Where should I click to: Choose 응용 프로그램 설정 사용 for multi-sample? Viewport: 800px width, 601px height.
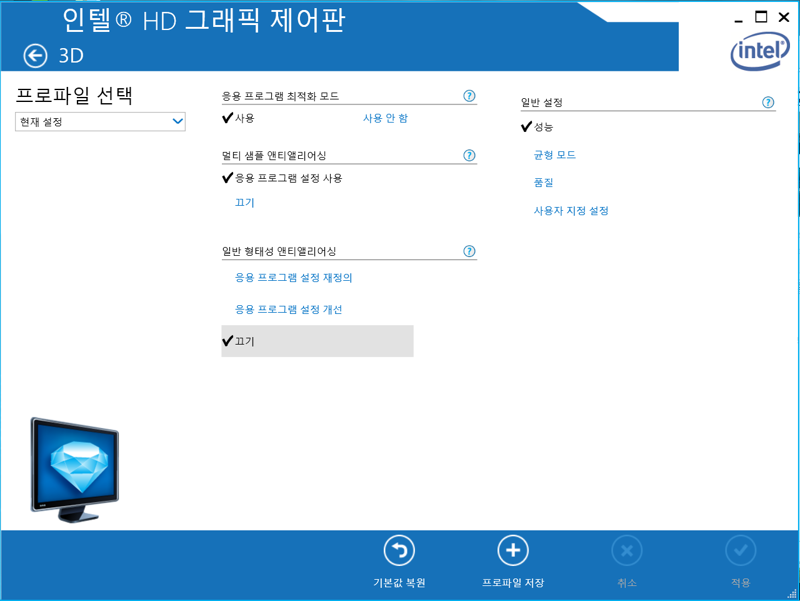click(x=288, y=178)
